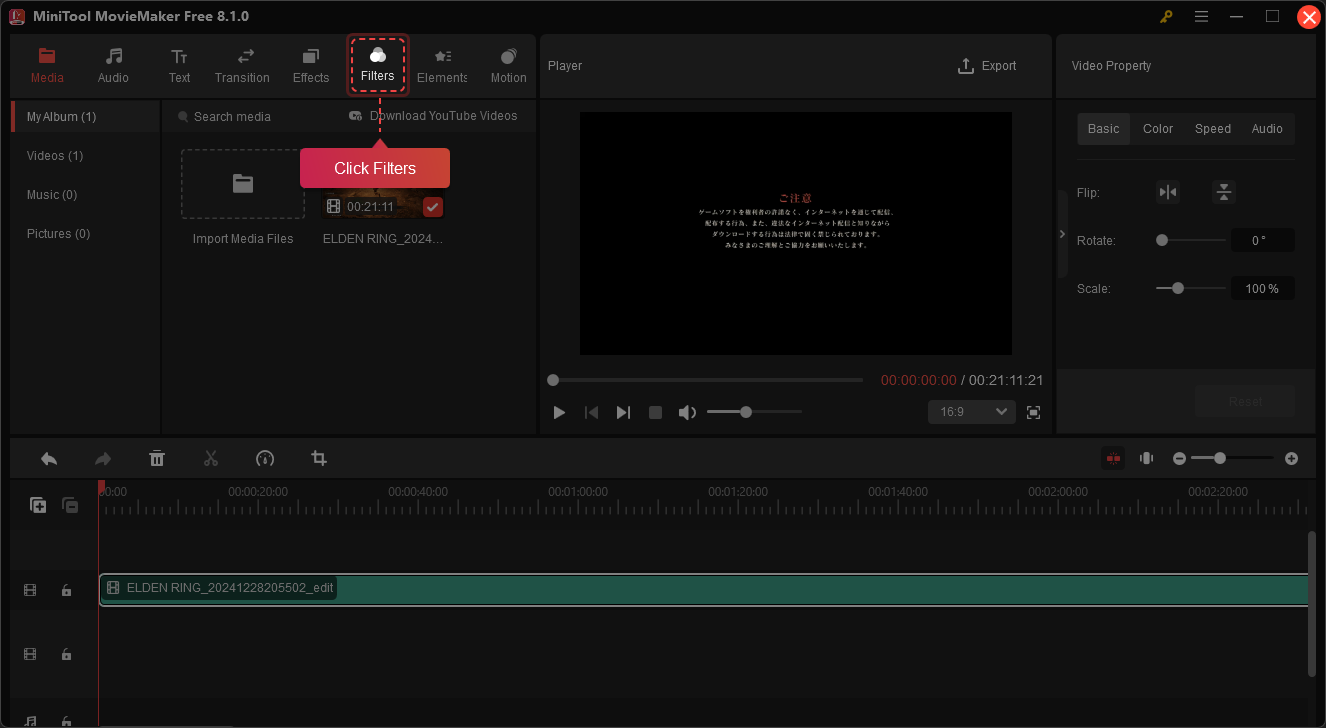Adjust the Scale slider

(1191, 288)
